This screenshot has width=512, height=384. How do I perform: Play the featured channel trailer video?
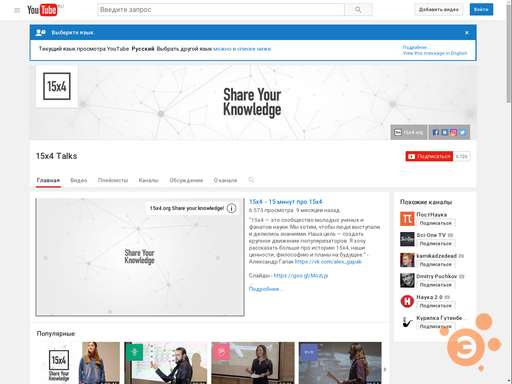click(140, 257)
